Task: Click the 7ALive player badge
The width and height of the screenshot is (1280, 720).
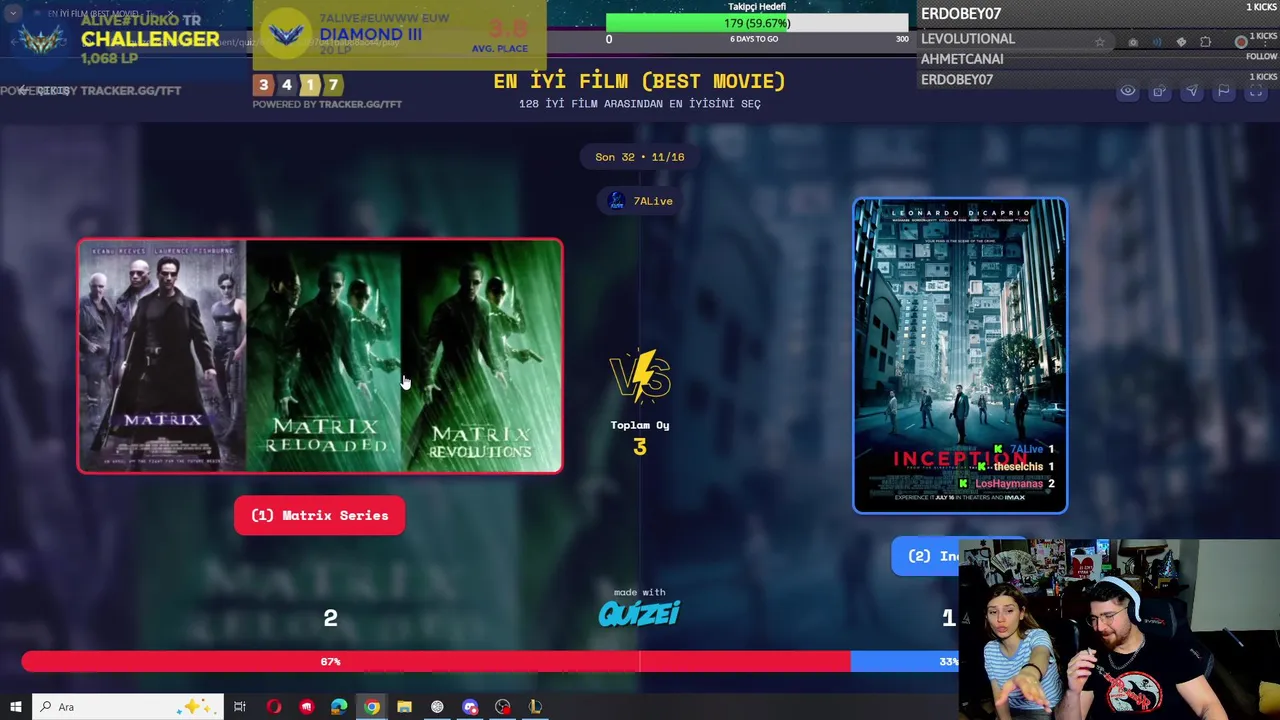Action: tap(641, 201)
